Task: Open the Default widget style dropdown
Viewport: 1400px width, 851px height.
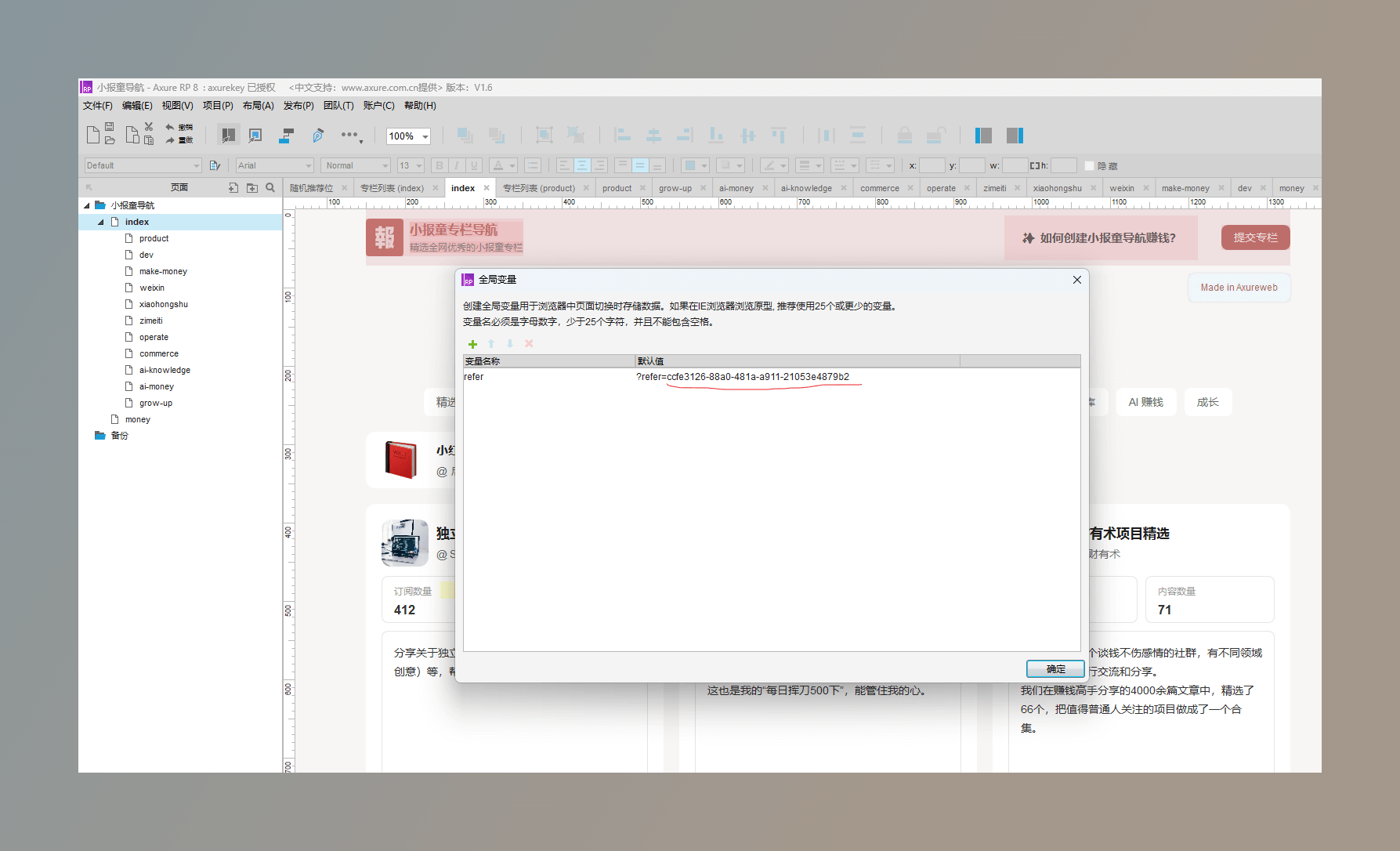Action: pyautogui.click(x=143, y=165)
